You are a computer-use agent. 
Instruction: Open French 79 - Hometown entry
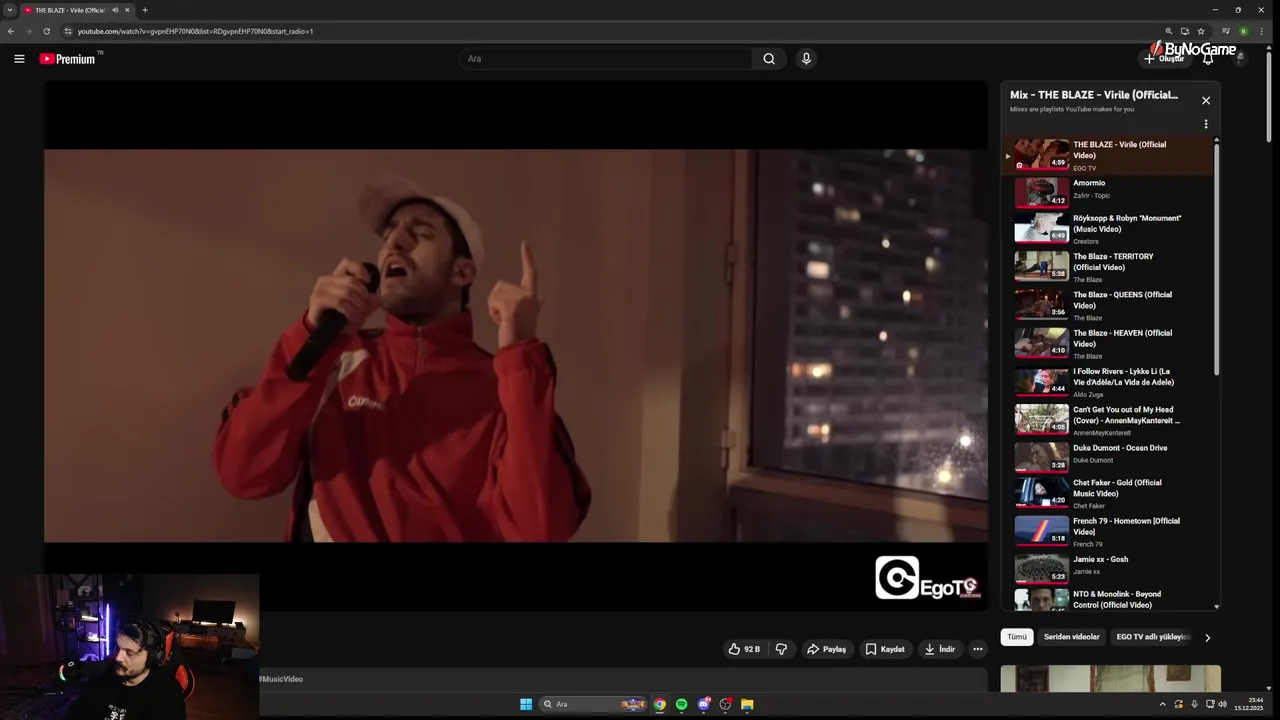pos(1108,531)
